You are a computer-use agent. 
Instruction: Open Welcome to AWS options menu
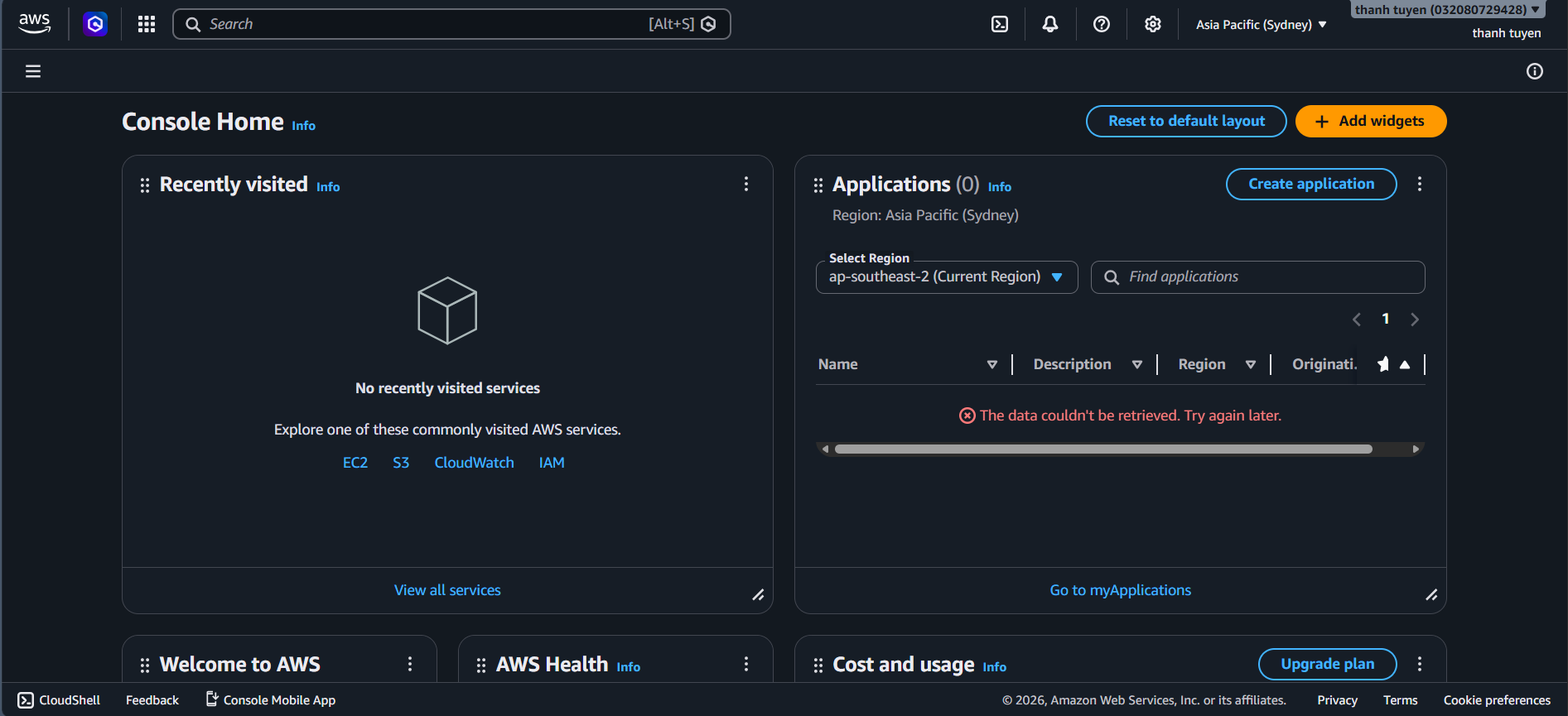pos(410,664)
